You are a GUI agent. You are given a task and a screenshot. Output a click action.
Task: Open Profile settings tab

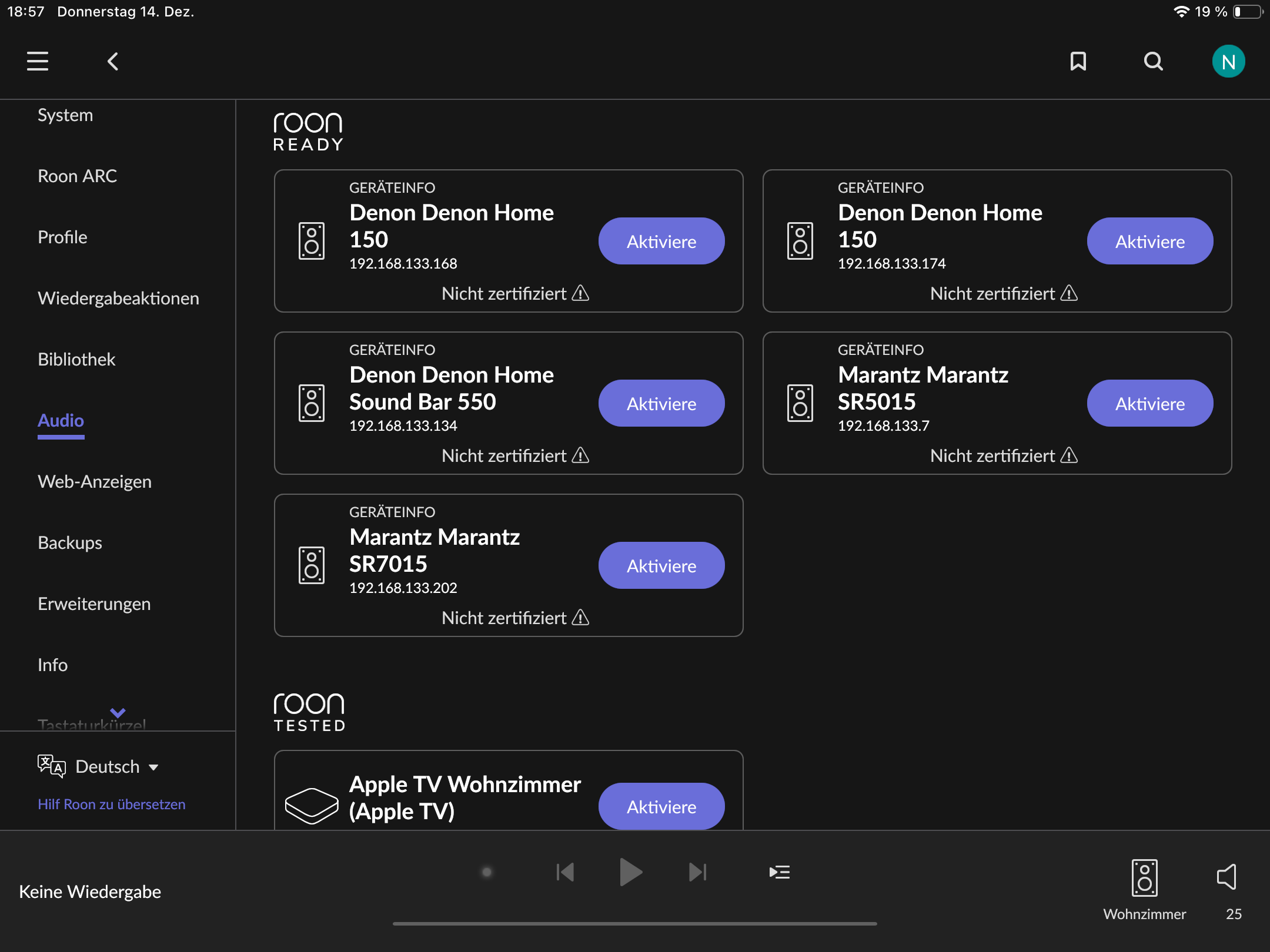click(62, 237)
